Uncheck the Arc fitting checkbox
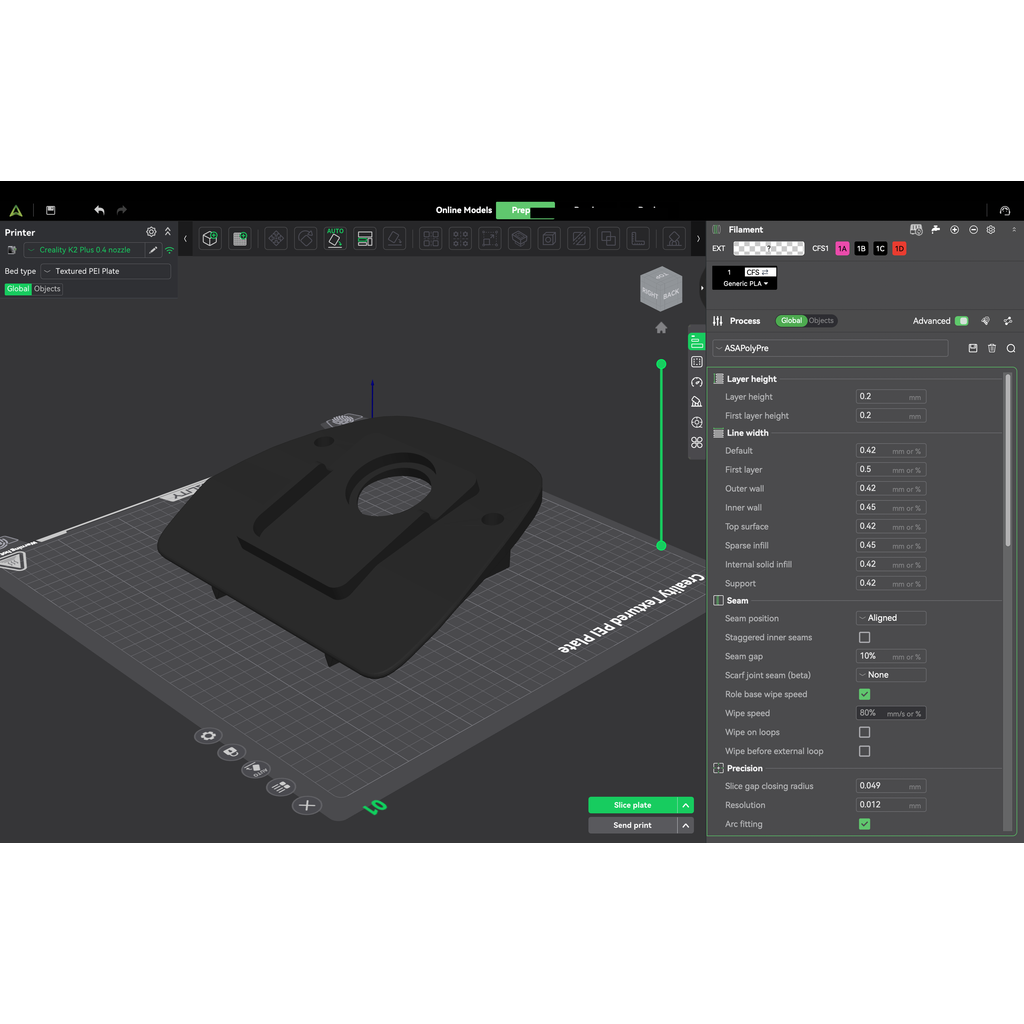This screenshot has width=1024, height=1024. [864, 824]
